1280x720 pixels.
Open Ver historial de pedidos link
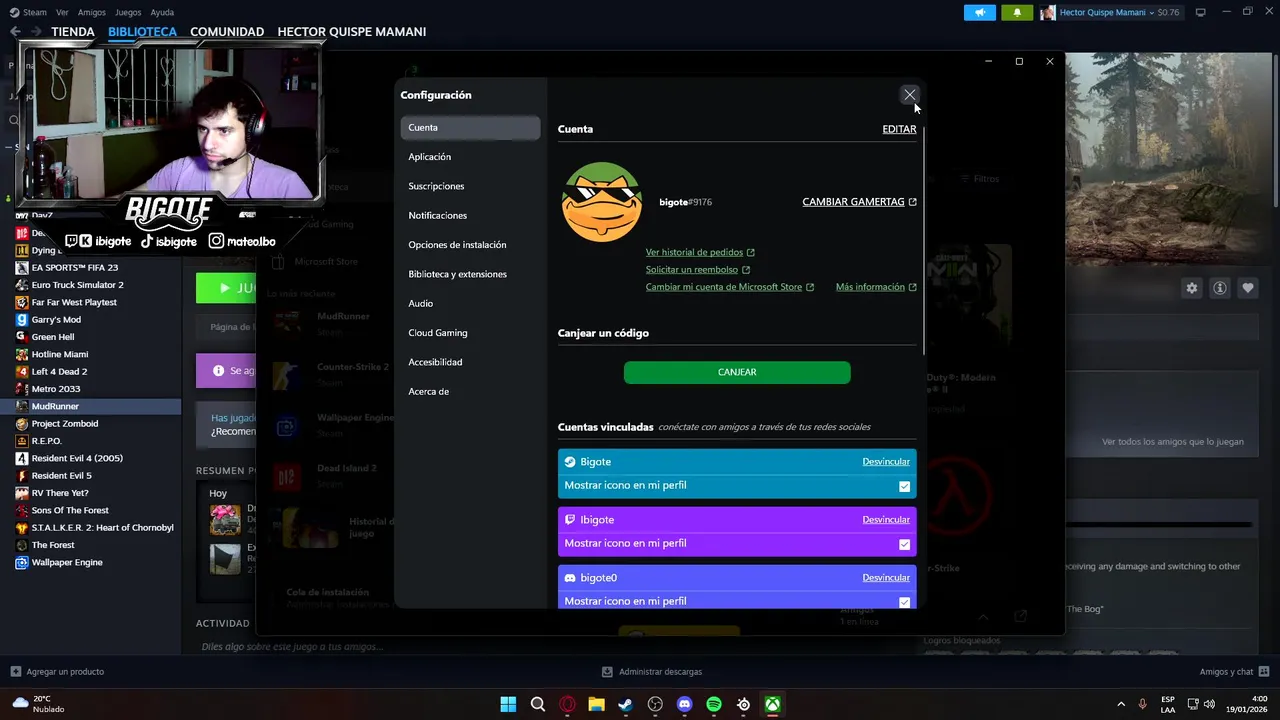(700, 252)
